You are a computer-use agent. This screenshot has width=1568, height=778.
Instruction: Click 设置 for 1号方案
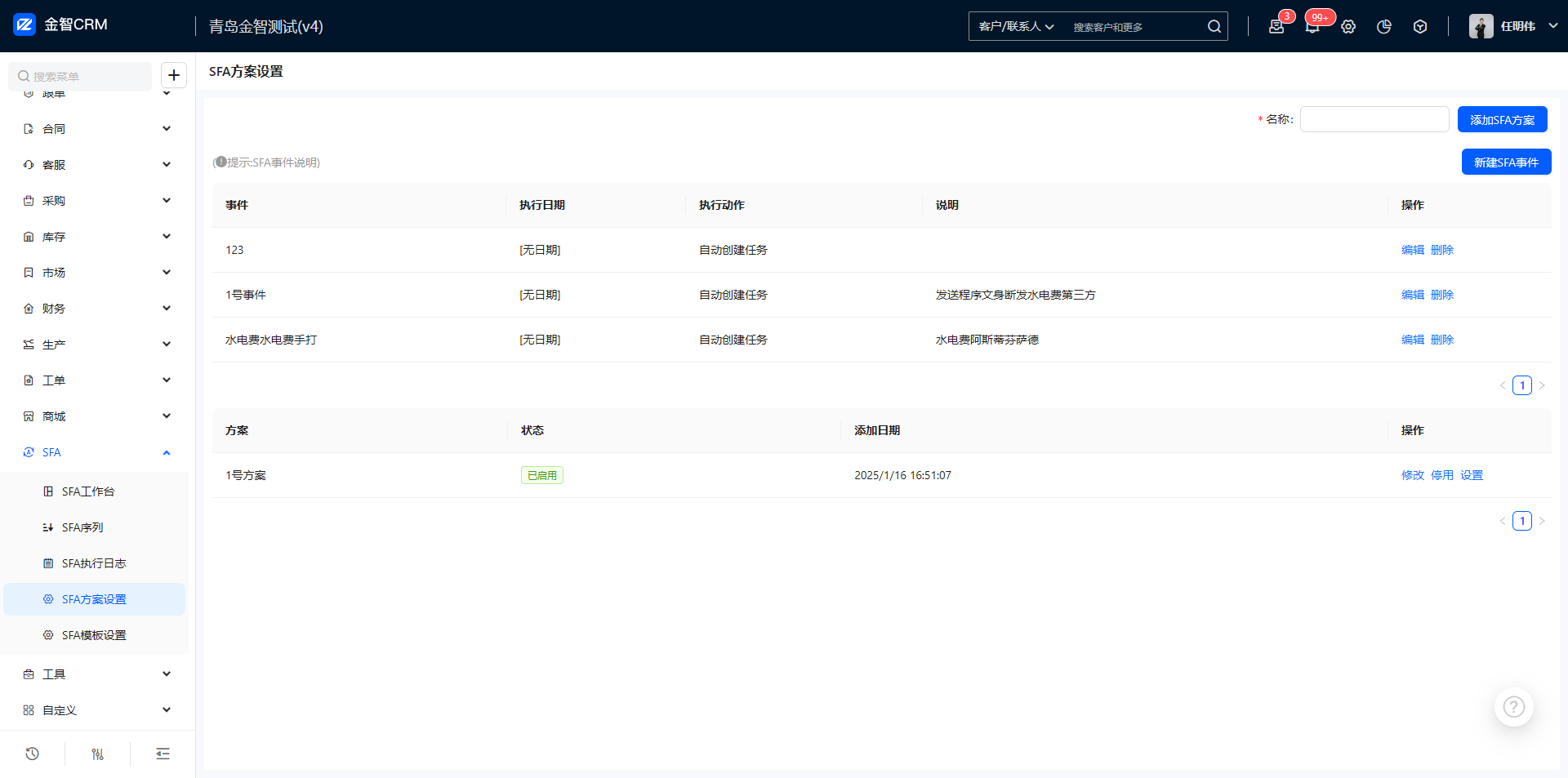tap(1472, 475)
